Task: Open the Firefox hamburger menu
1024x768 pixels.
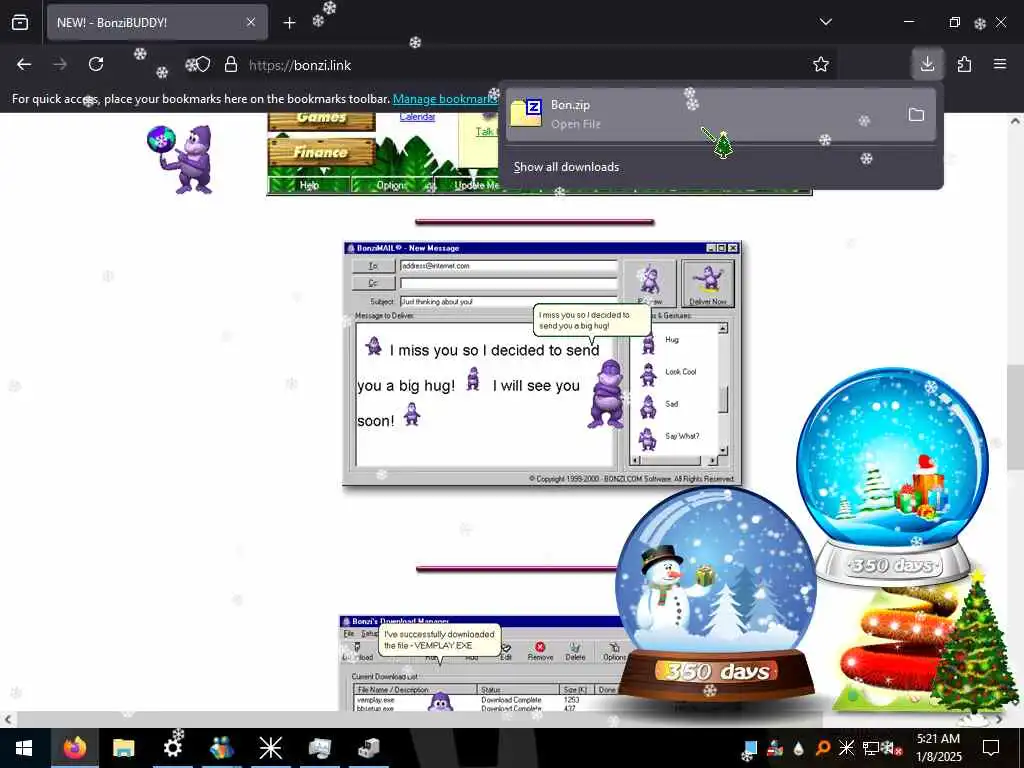Action: pos(1000,64)
